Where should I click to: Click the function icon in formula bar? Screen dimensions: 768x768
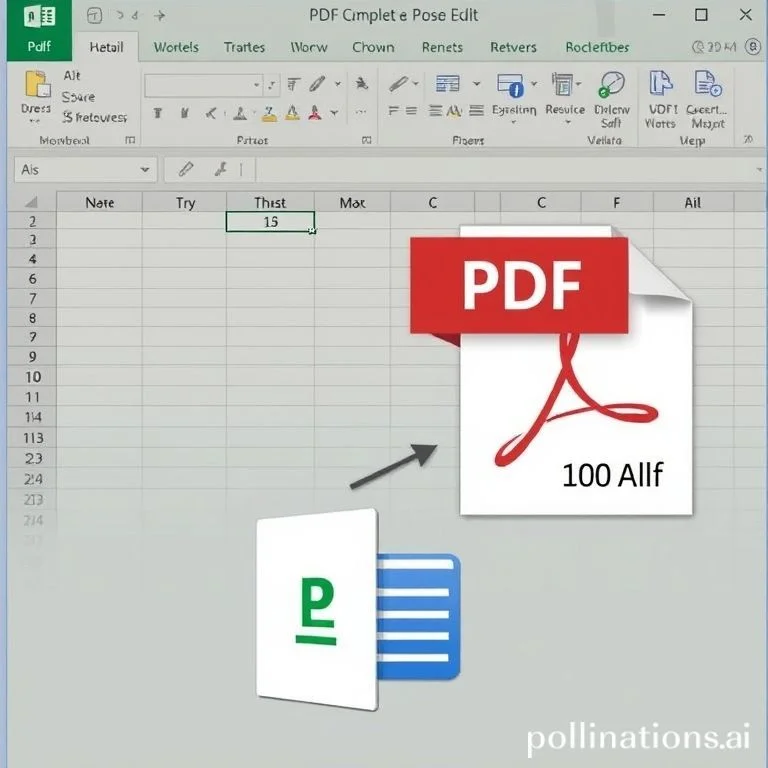tap(221, 169)
